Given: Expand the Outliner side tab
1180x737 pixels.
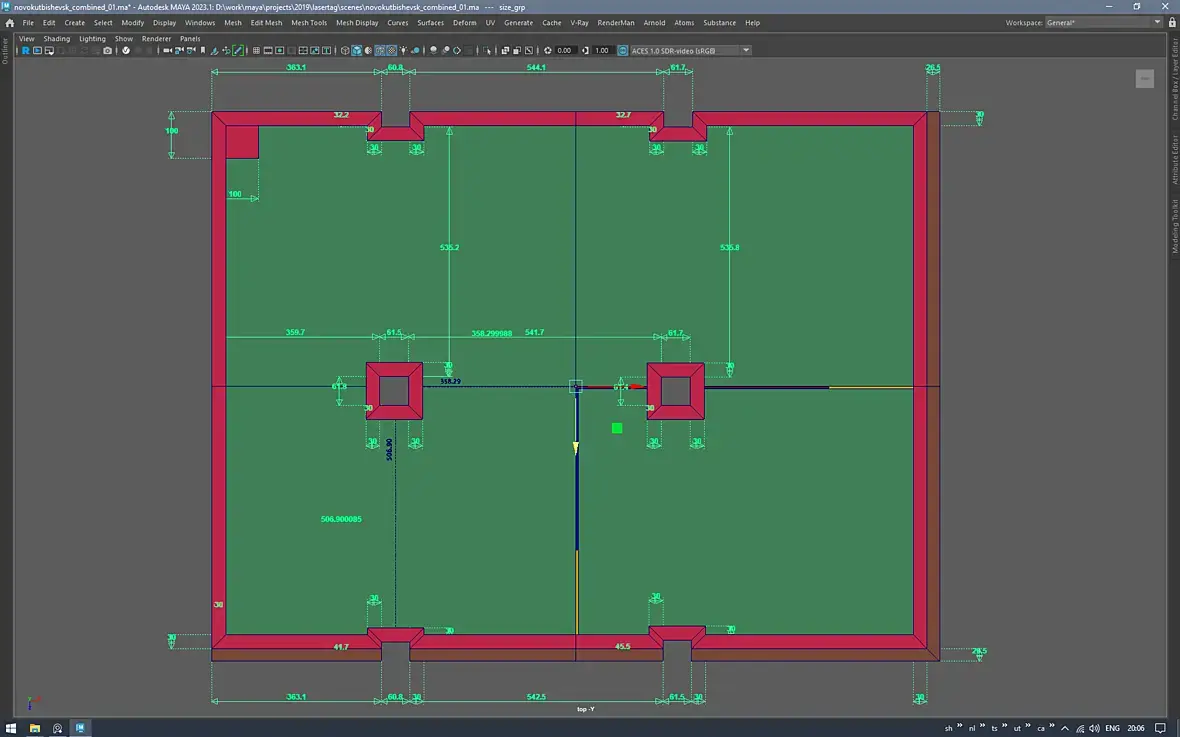Looking at the screenshot, I should pos(5,51).
